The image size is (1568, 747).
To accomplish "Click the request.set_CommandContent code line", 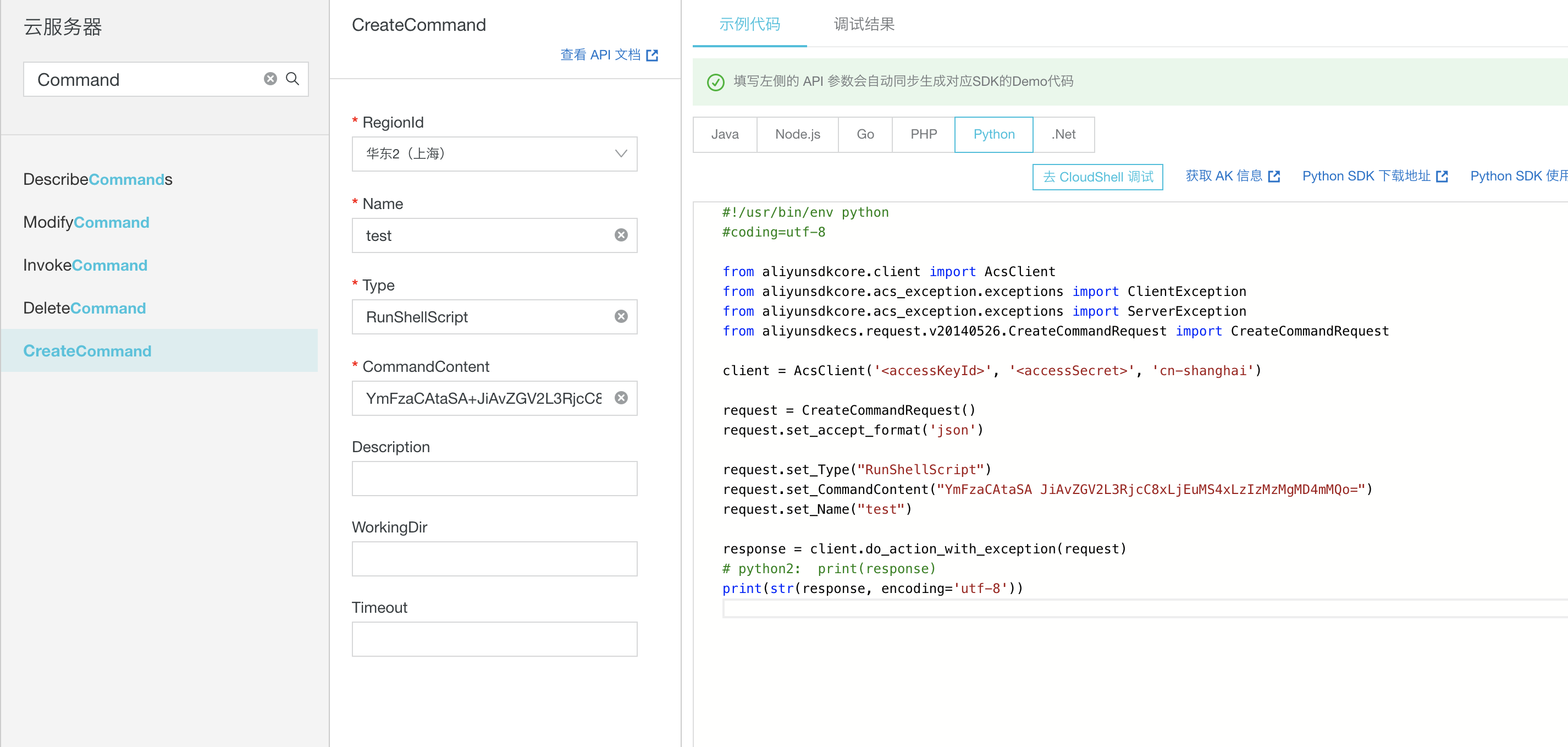I will (1047, 490).
